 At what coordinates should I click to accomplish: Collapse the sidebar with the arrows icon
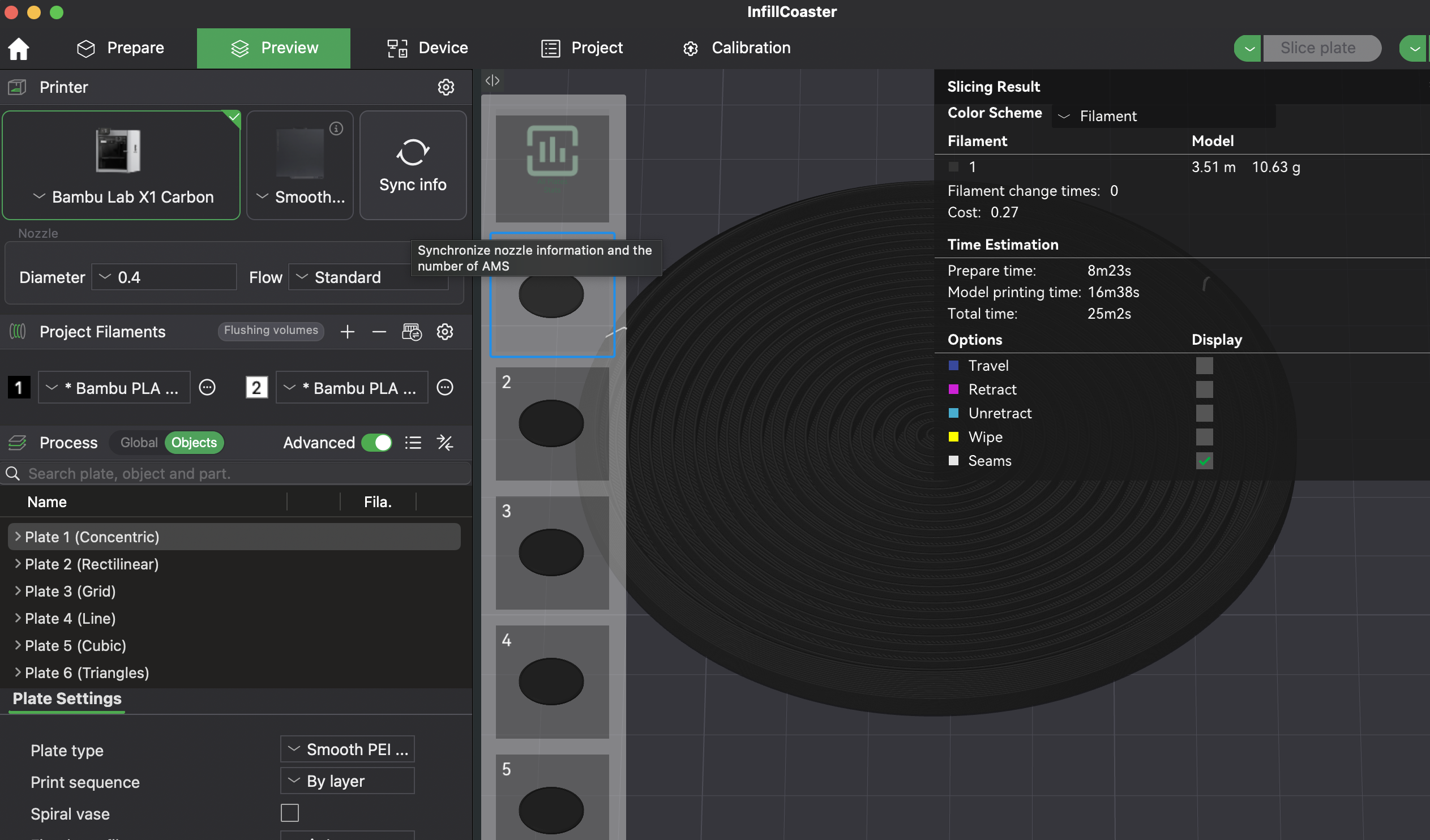(492, 80)
